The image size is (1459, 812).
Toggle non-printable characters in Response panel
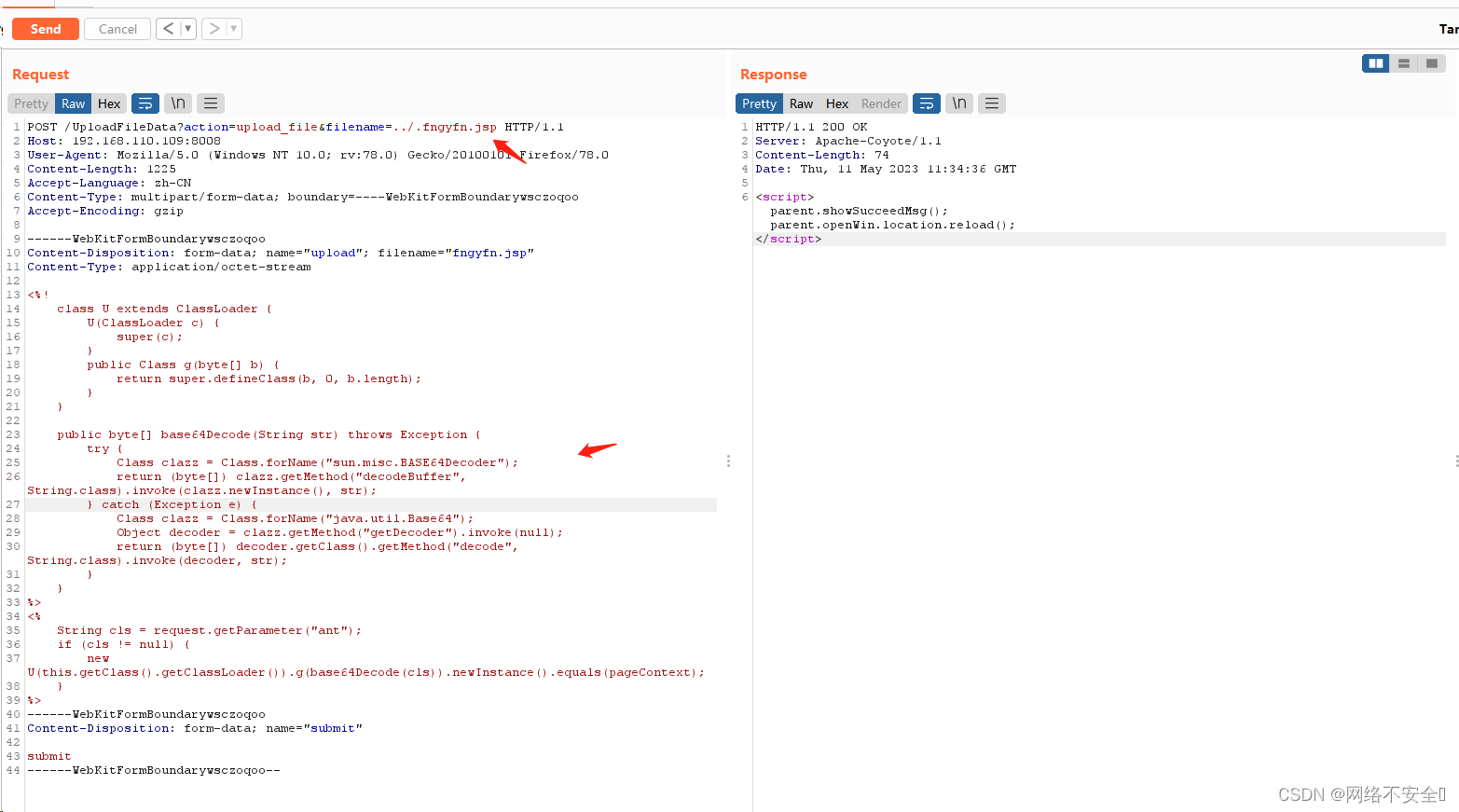(959, 103)
